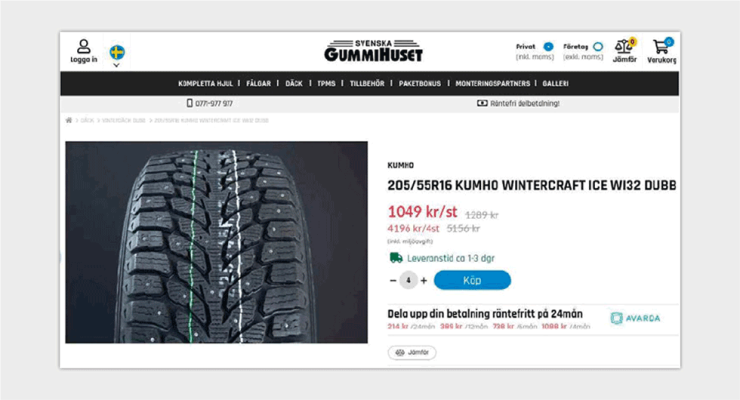
Task: Click the Svenska Gummihuset logo
Action: coord(373,51)
